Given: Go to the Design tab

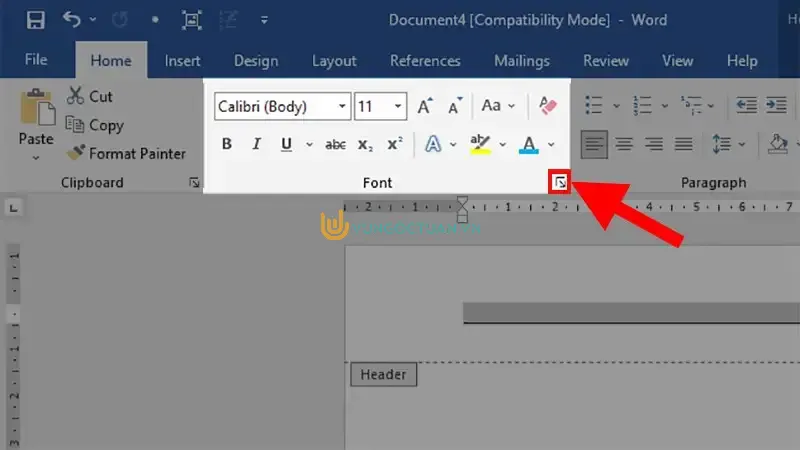Looking at the screenshot, I should tap(256, 61).
